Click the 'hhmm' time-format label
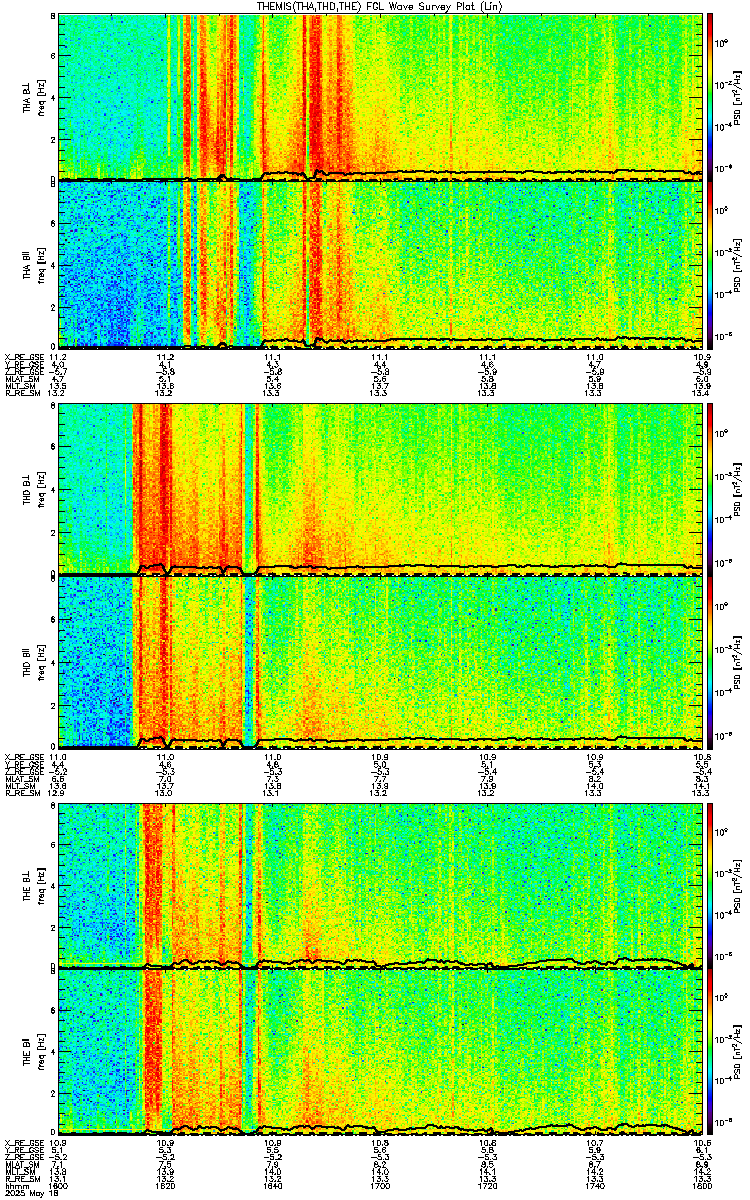750x1200 pixels. 15,1186
